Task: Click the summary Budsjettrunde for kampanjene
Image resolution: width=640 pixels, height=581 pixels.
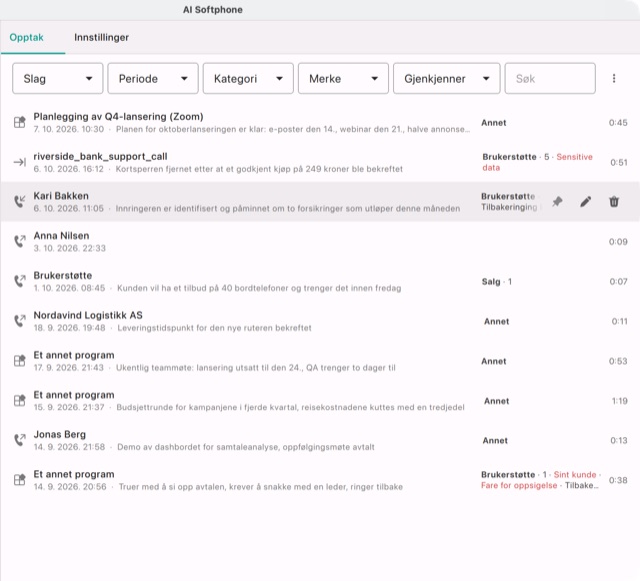Action: click(291, 407)
